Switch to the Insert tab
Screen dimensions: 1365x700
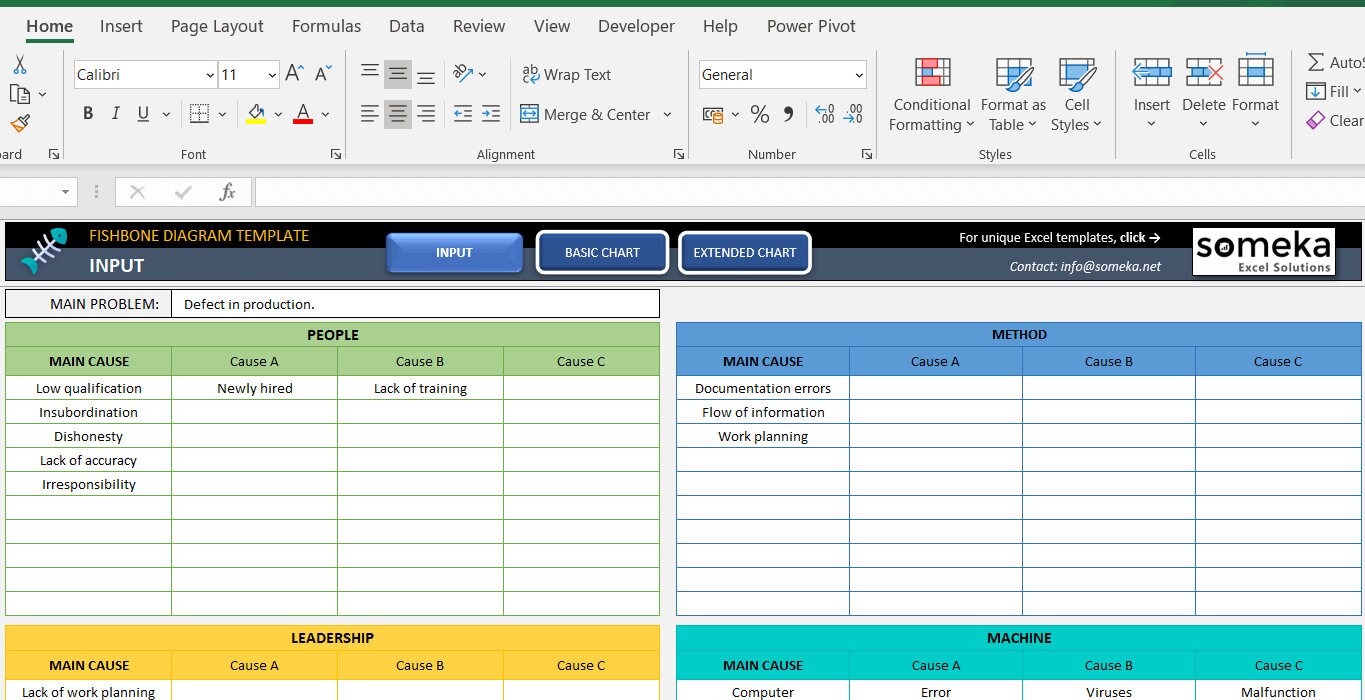coord(121,26)
